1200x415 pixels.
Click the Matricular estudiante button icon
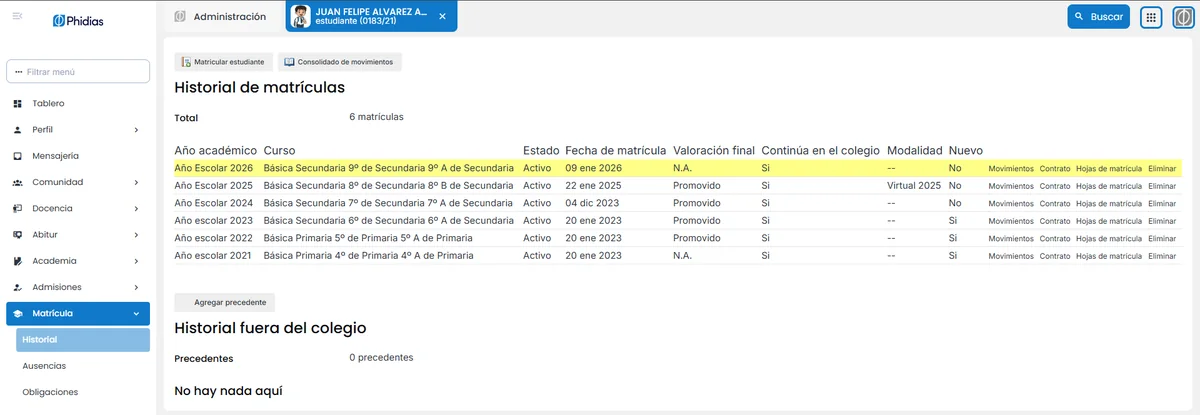pos(186,62)
